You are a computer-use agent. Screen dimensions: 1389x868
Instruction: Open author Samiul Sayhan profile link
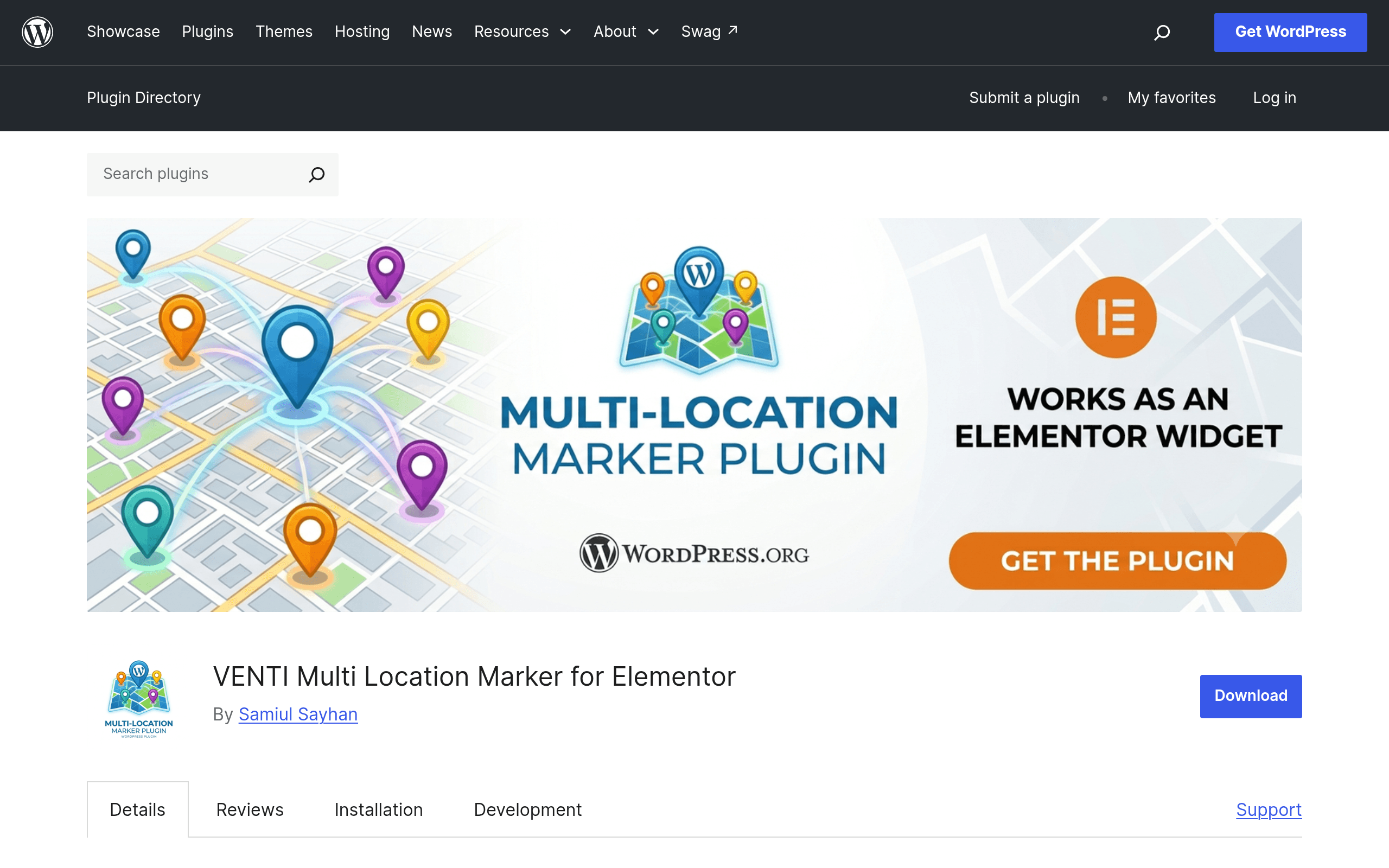point(298,714)
